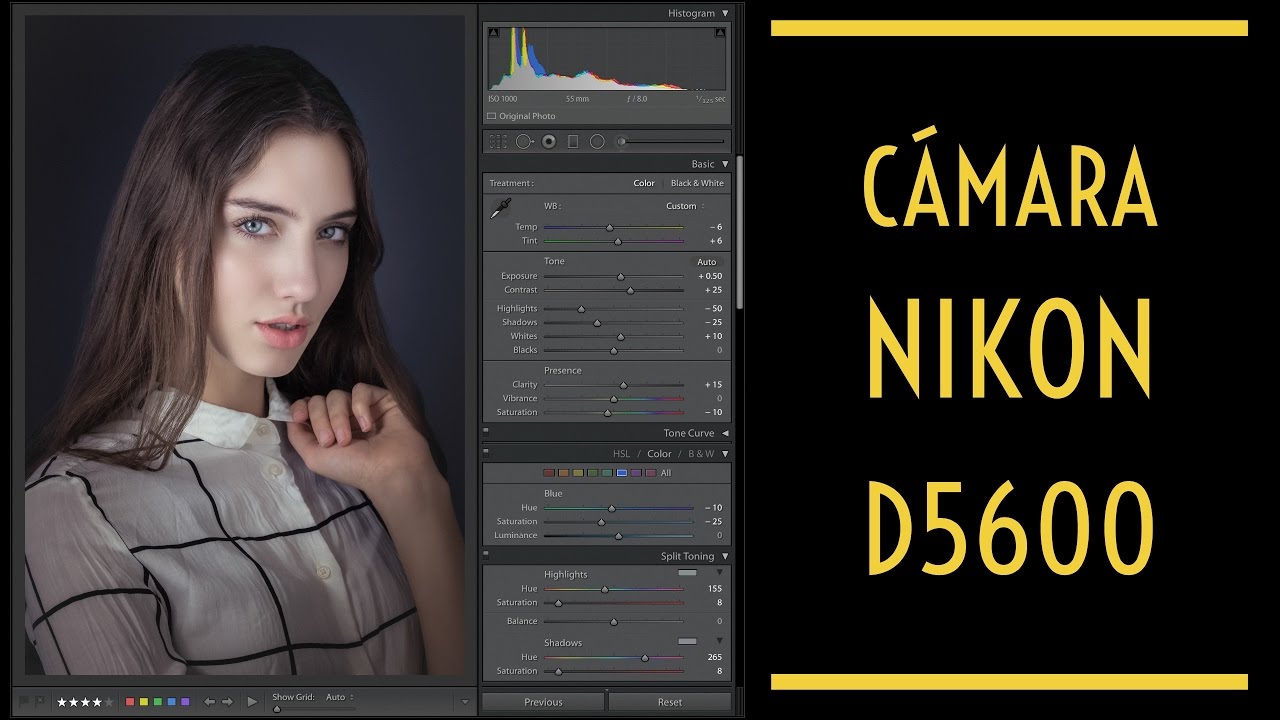Go to the next photo arrow
The image size is (1280, 720).
pos(227,702)
